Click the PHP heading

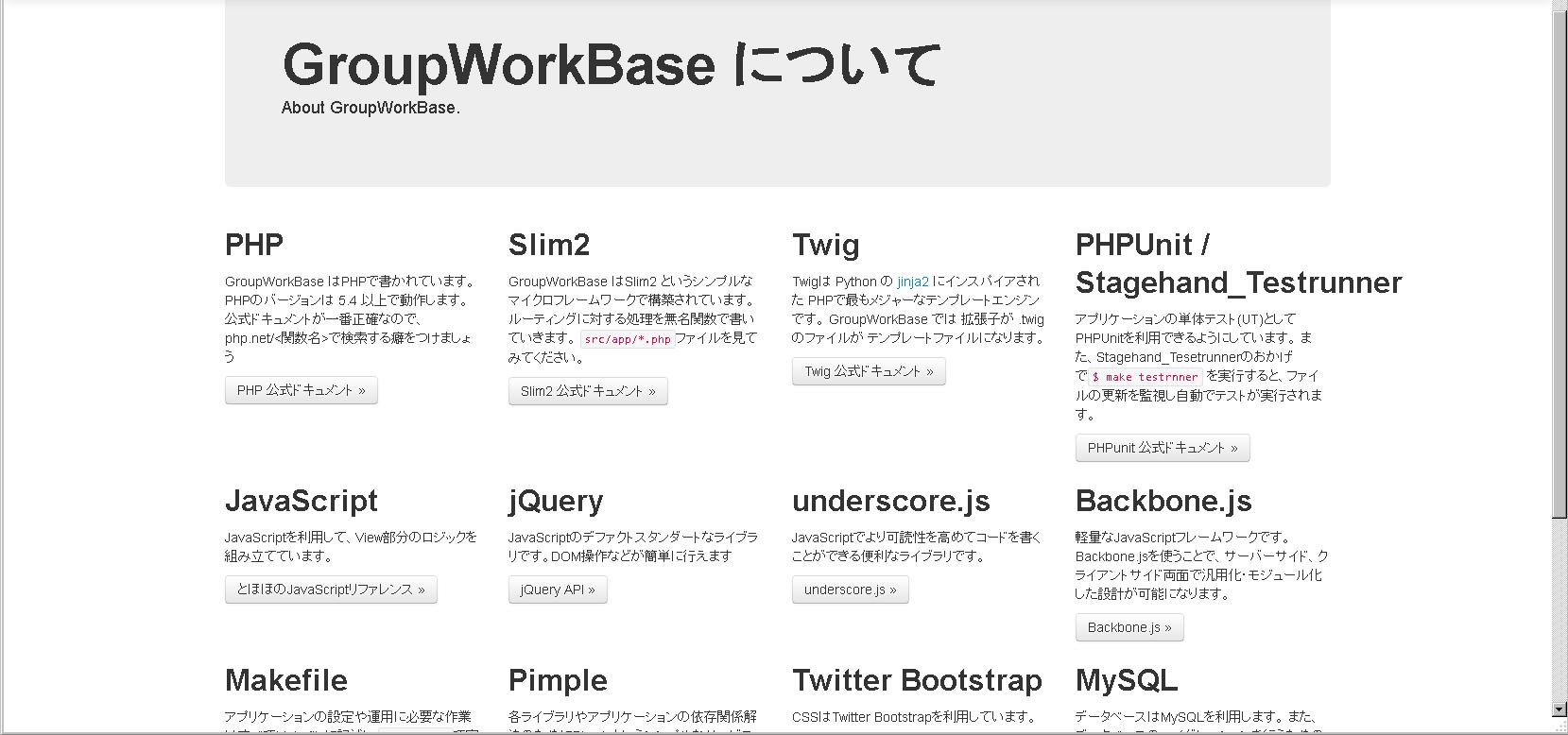coord(254,245)
